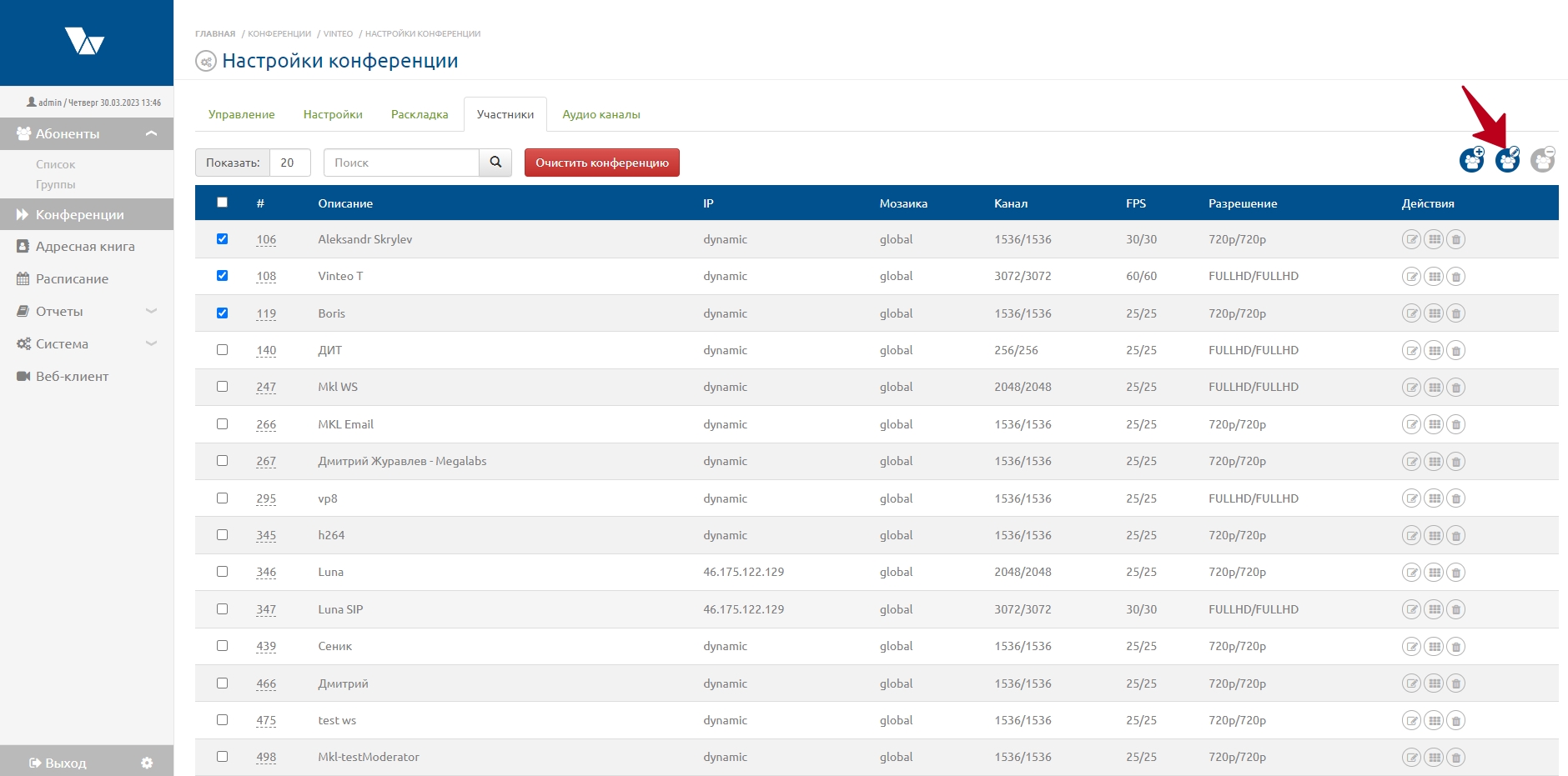The width and height of the screenshot is (1568, 776).
Task: Toggle select-all checkbox in table header
Action: pos(222,203)
